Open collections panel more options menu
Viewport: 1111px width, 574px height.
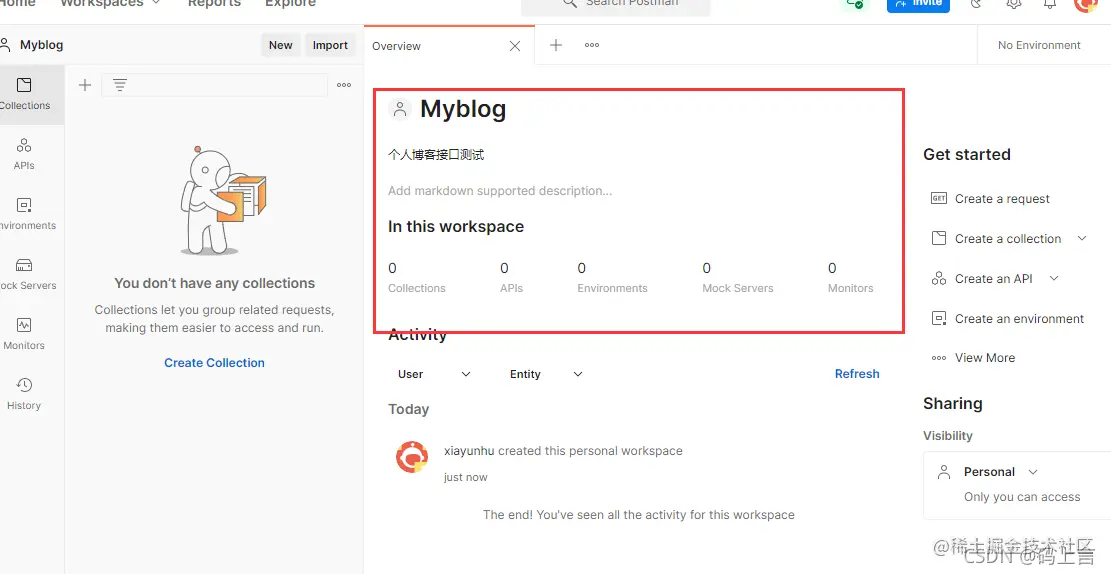[344, 85]
